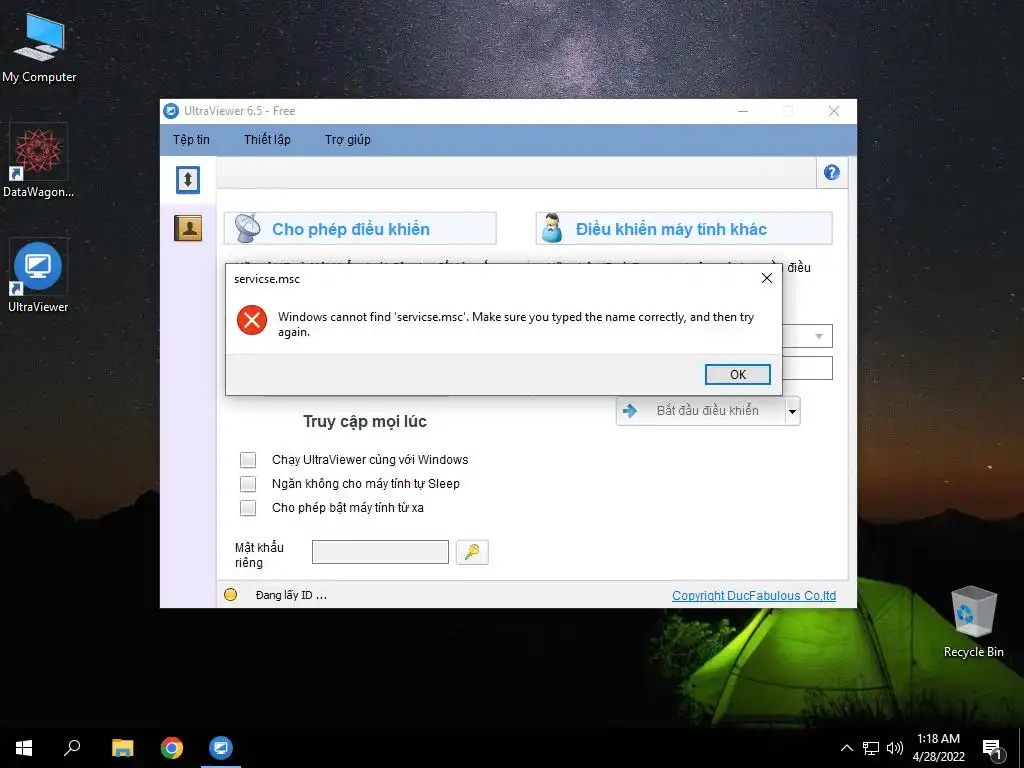Expand the Bắt đầu điều khiển dropdown arrow
Viewport: 1024px width, 768px height.
coord(792,411)
